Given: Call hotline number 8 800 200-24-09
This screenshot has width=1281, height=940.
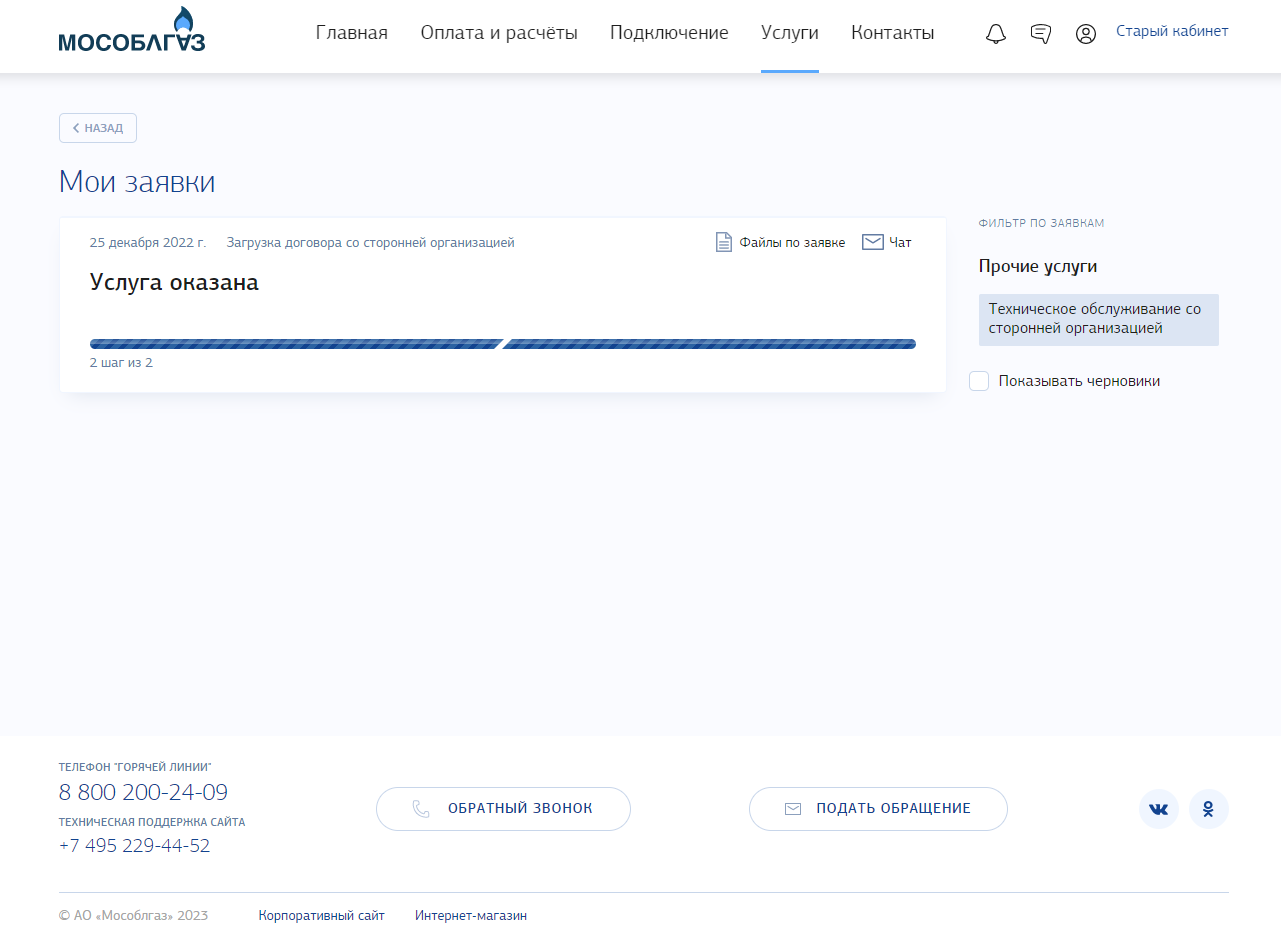Looking at the screenshot, I should pyautogui.click(x=143, y=793).
